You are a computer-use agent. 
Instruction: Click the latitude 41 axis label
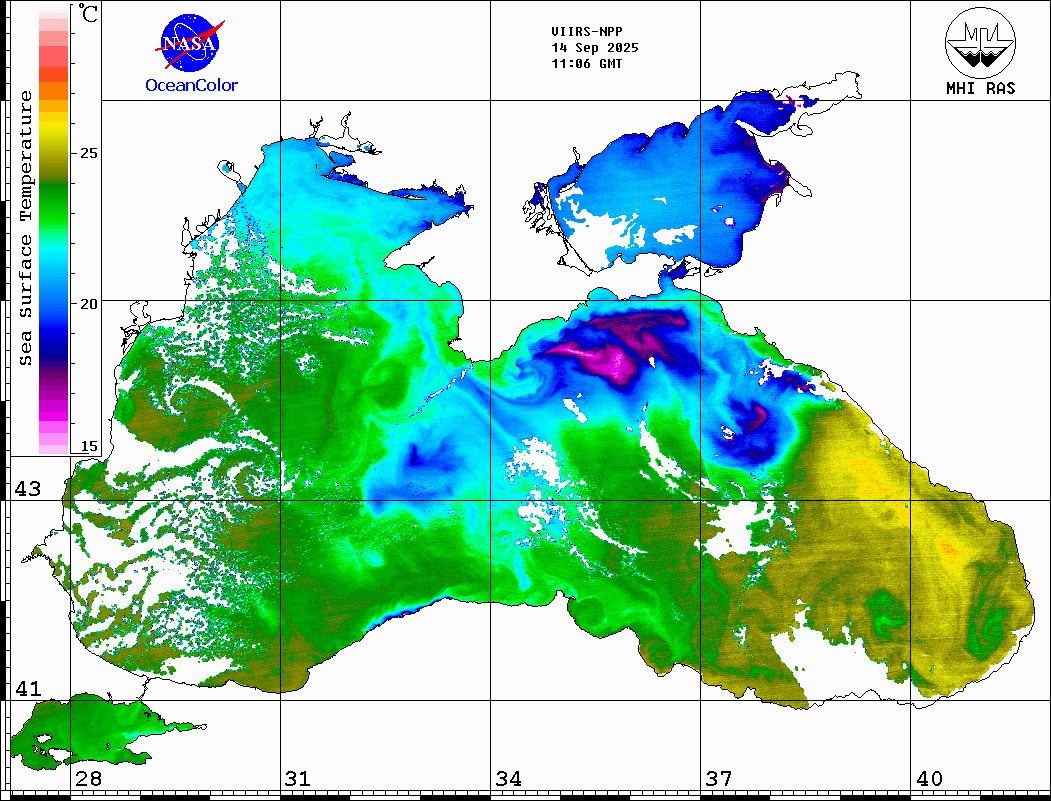pos(27,689)
